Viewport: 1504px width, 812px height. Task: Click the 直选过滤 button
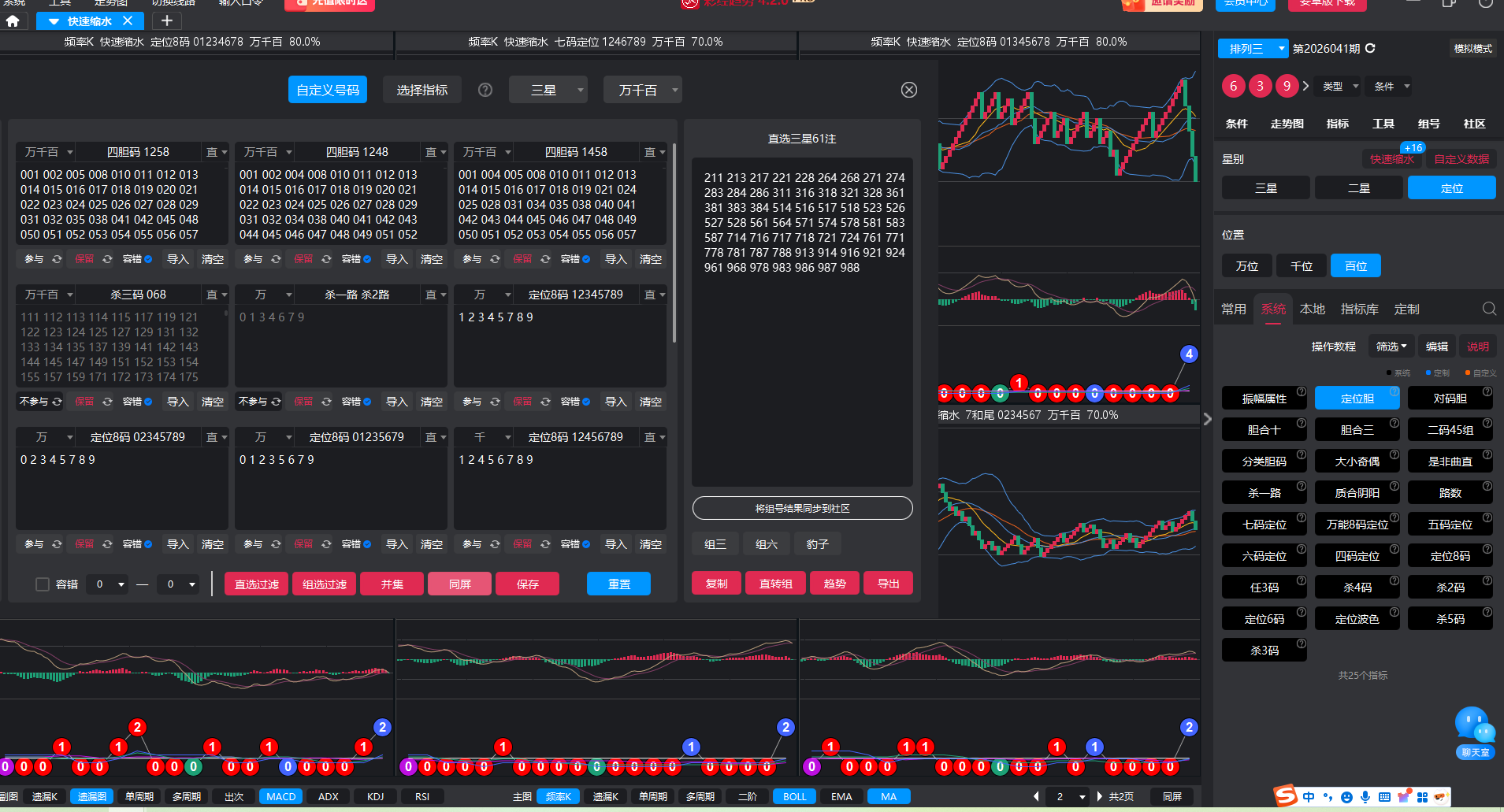click(257, 584)
